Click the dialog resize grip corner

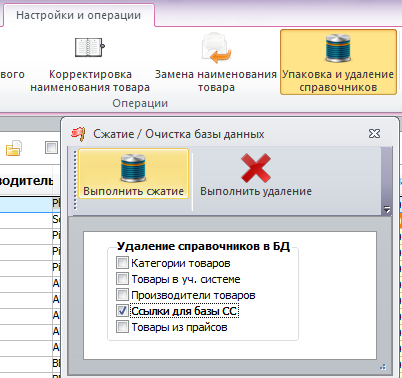[x=383, y=367]
